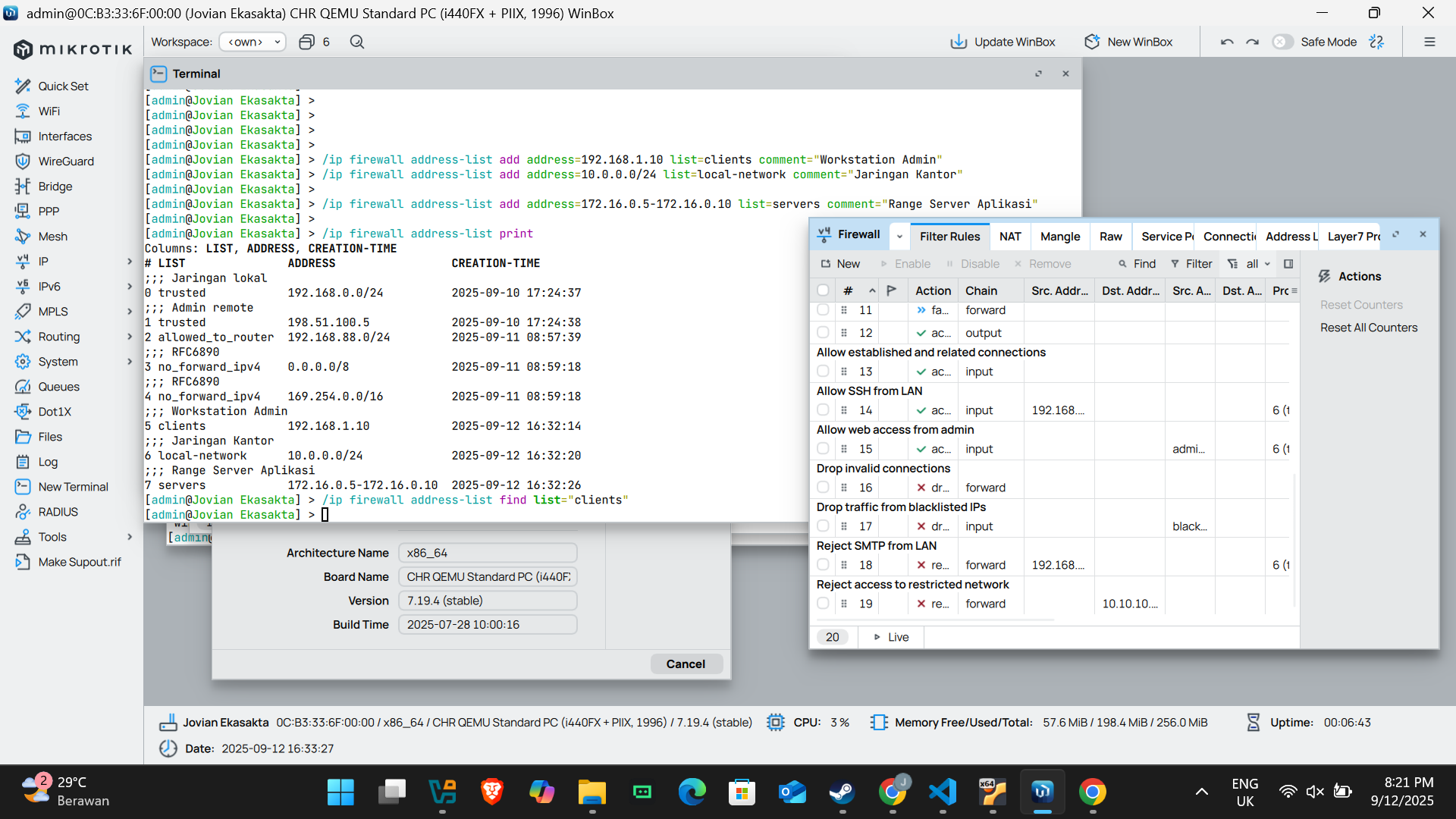Click the Bridge icon in sidebar

pyautogui.click(x=23, y=187)
